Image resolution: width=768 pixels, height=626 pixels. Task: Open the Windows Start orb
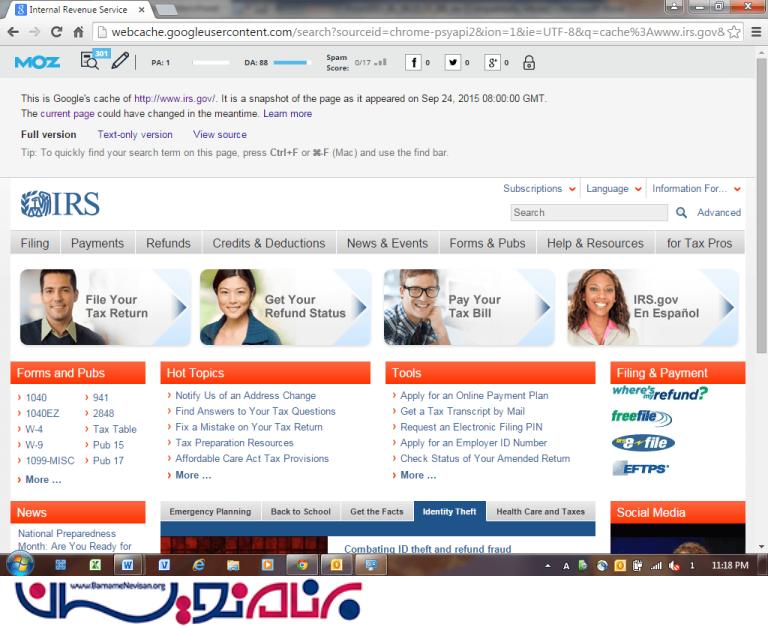click(20, 565)
